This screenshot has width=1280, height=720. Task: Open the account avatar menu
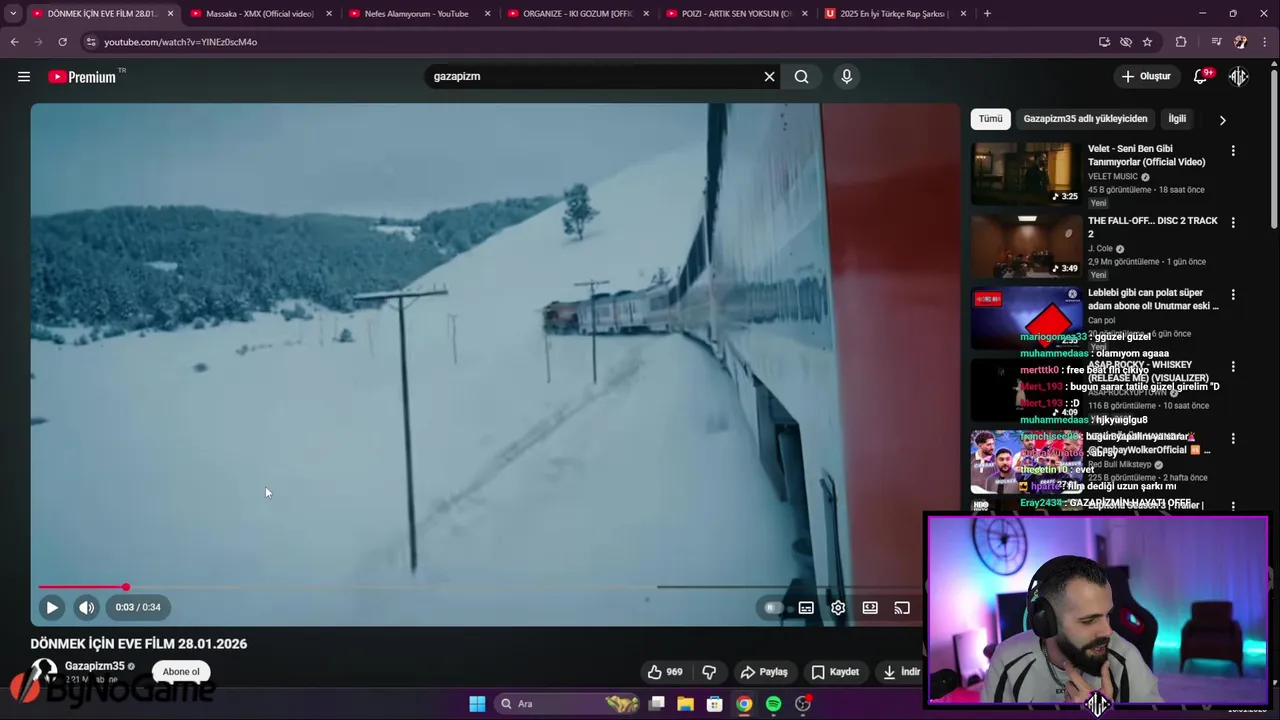(1239, 76)
